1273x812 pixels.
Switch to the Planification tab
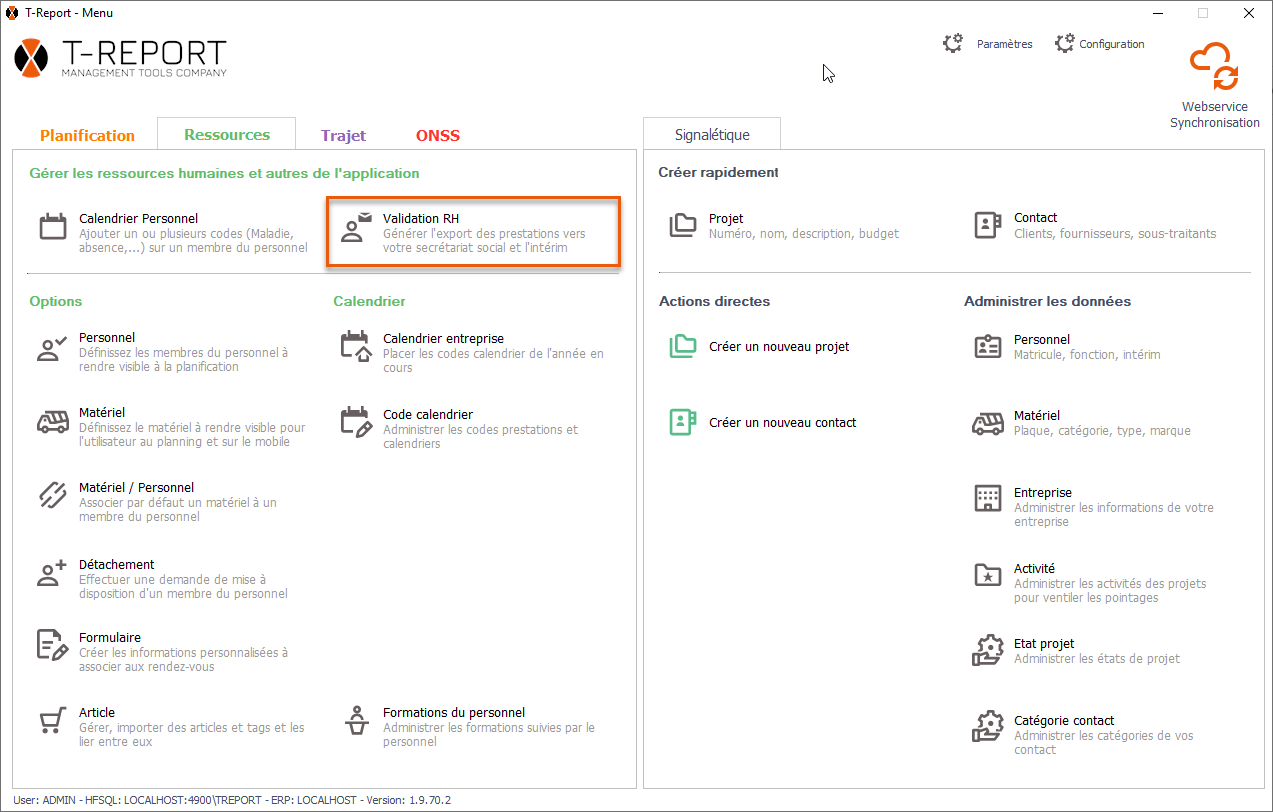tap(87, 135)
